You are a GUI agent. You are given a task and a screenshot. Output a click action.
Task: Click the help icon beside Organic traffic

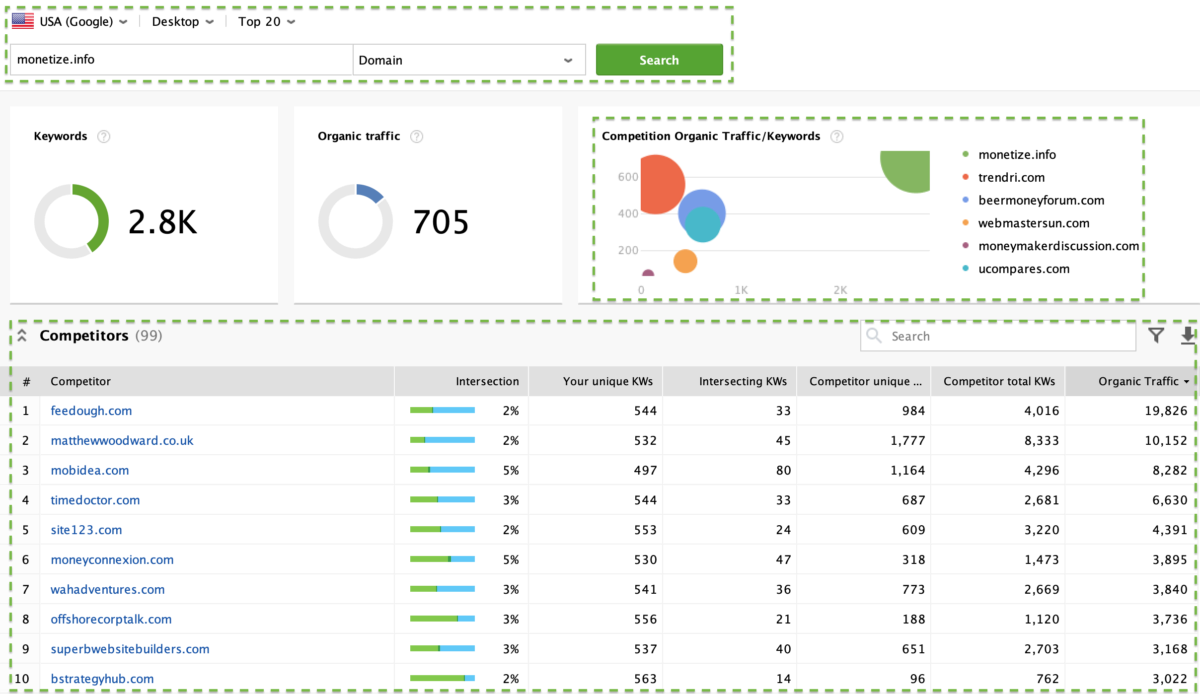pos(417,136)
